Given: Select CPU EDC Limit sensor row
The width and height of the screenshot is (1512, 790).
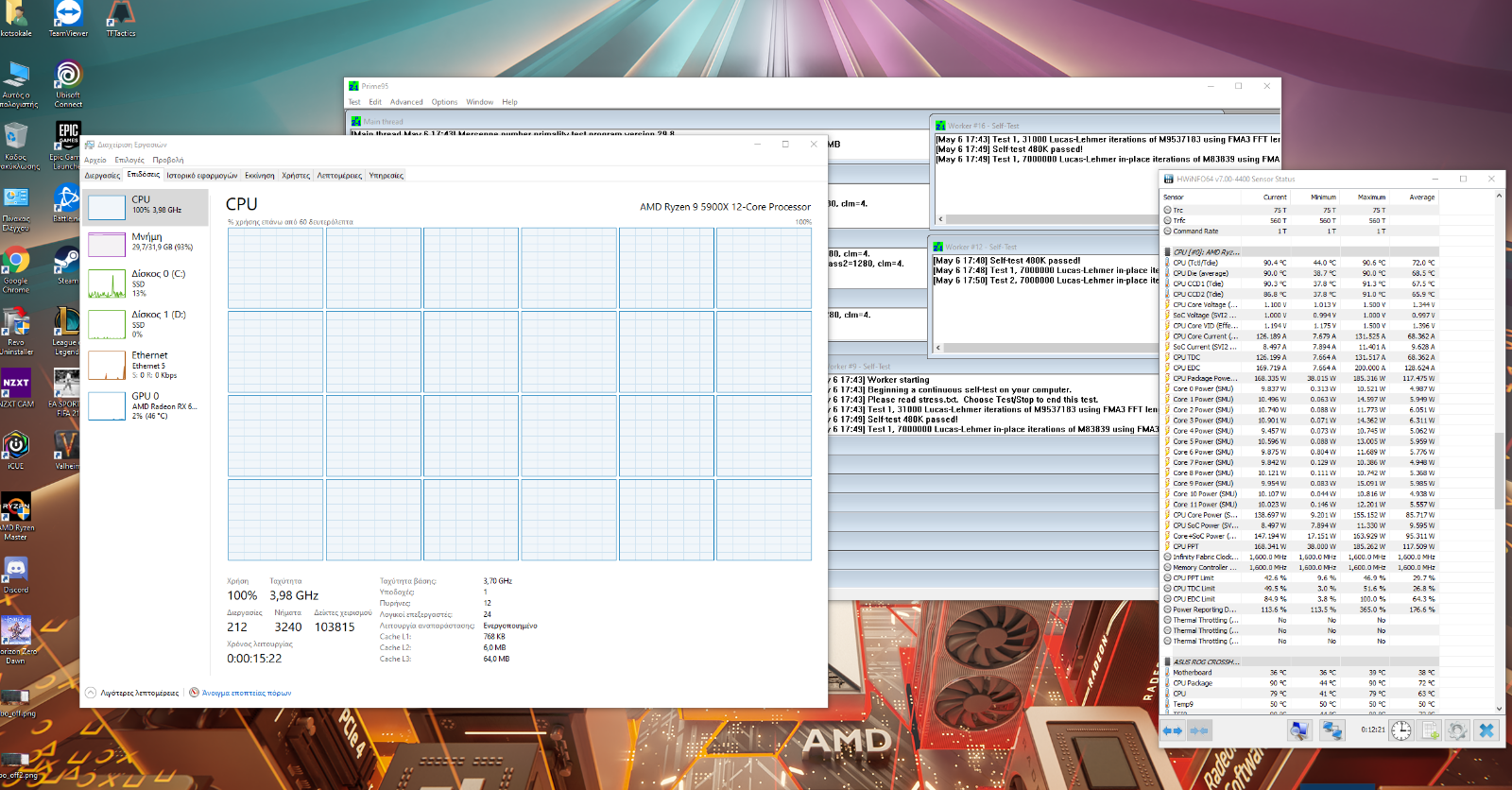Looking at the screenshot, I should 1299,599.
